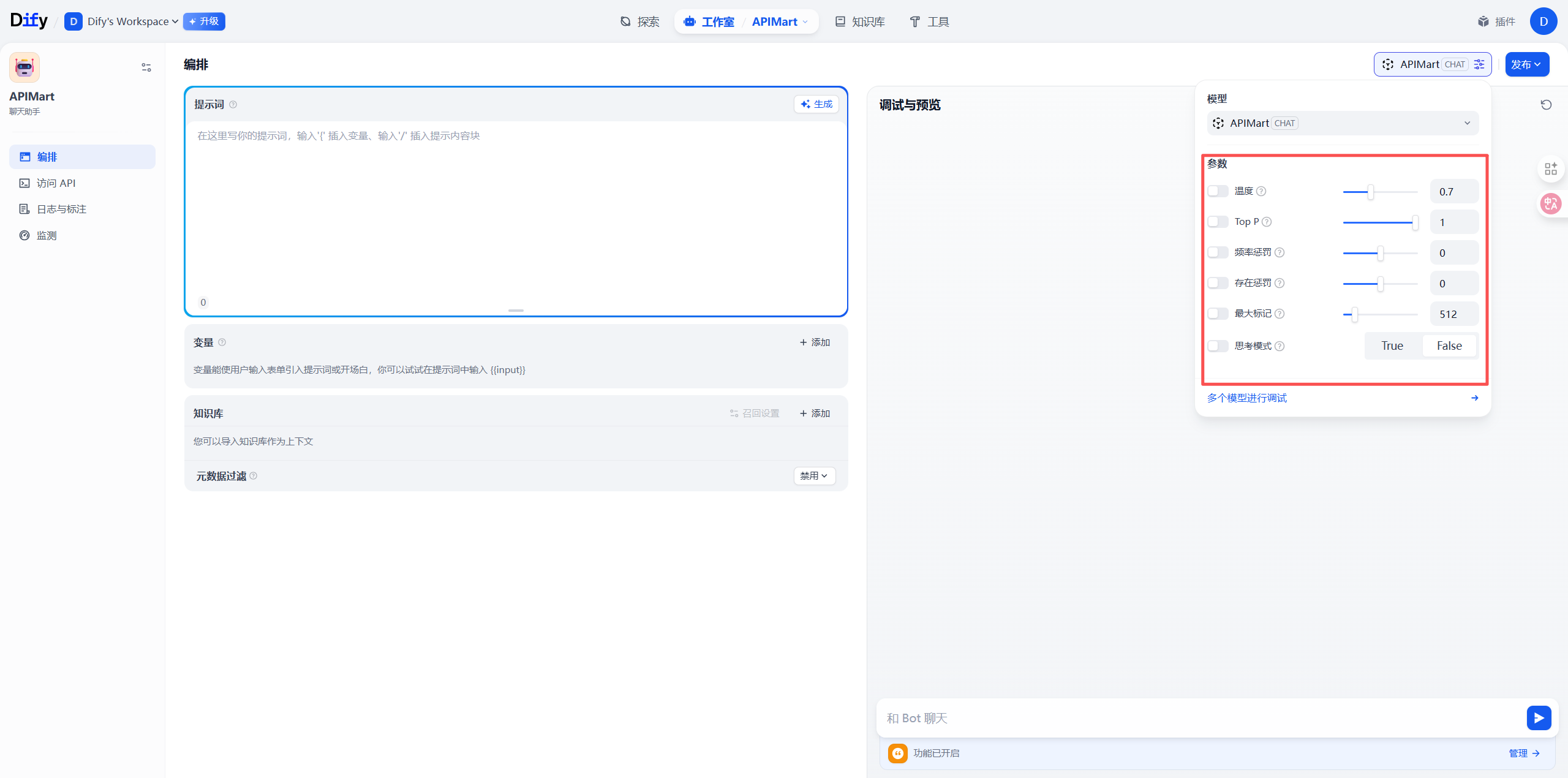Image resolution: width=1568 pixels, height=778 pixels.
Task: Open the 知识库 tab in top navigation
Action: pyautogui.click(x=860, y=21)
